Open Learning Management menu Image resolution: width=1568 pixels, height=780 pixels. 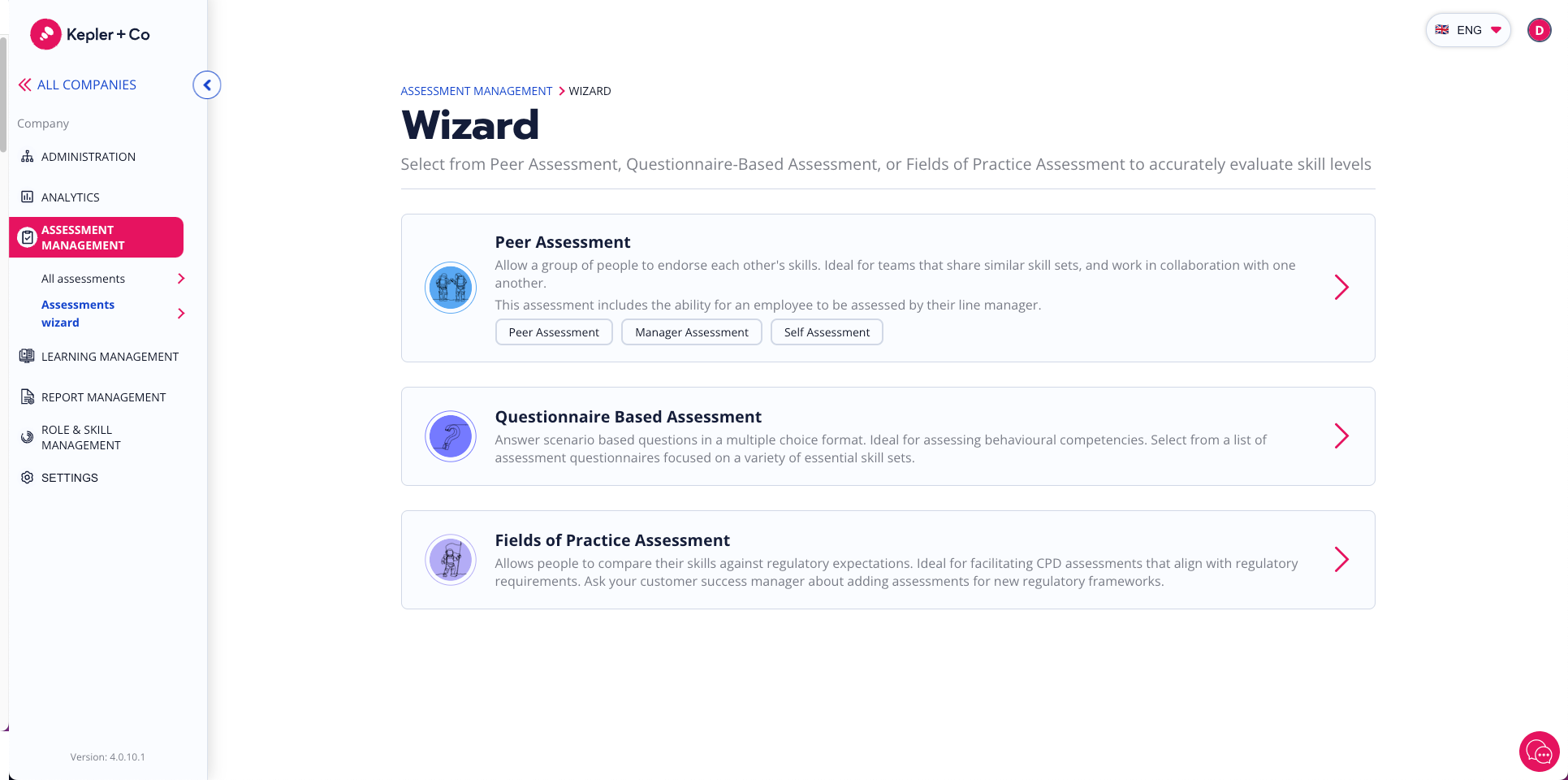coord(110,357)
